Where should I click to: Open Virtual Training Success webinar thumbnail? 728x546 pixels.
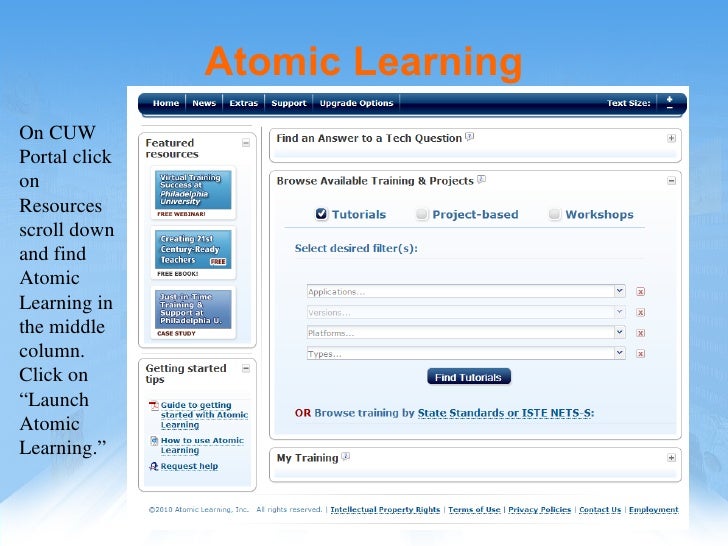193,190
